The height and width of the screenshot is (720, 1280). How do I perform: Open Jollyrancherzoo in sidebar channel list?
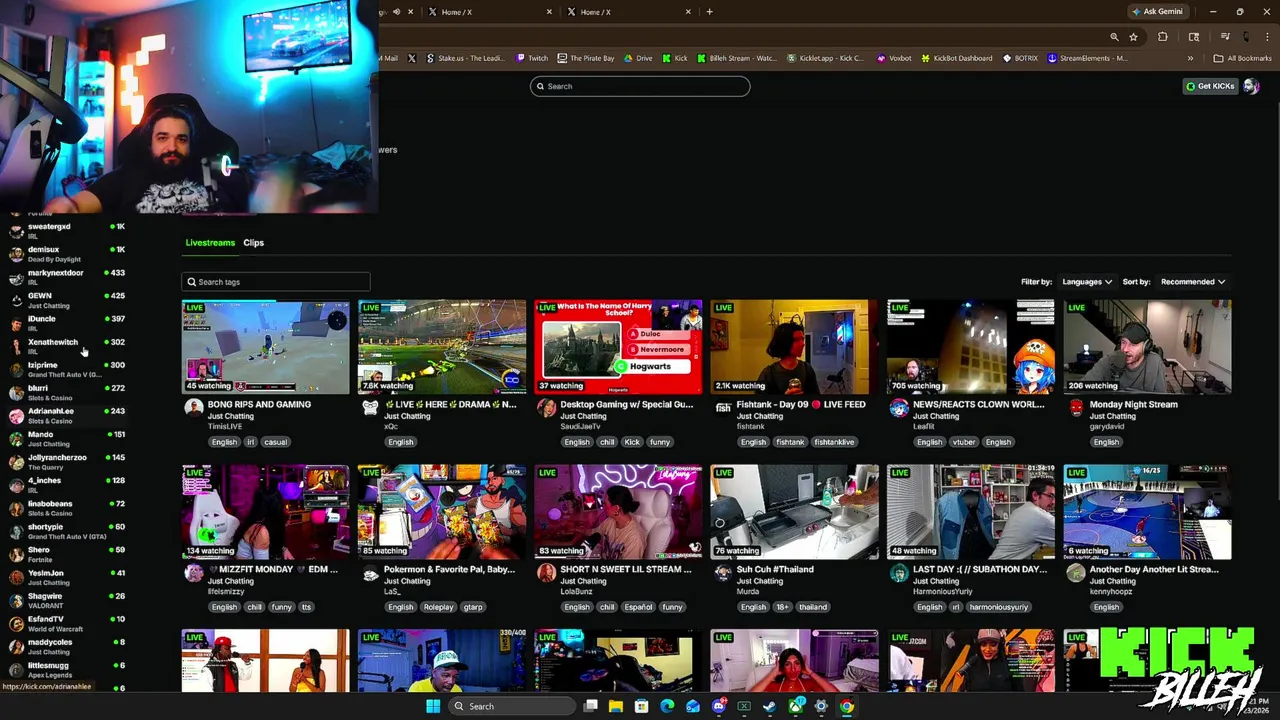point(68,461)
